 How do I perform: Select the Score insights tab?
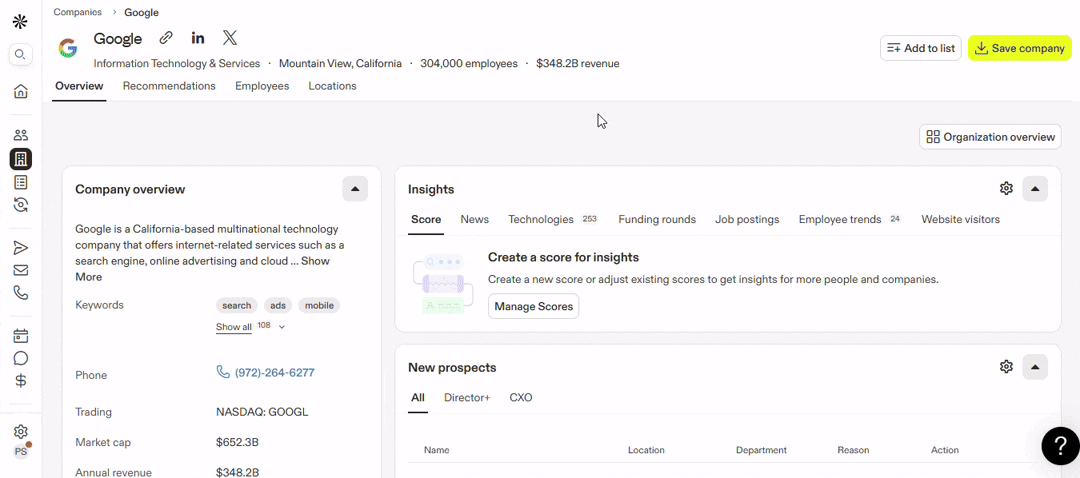coord(426,219)
